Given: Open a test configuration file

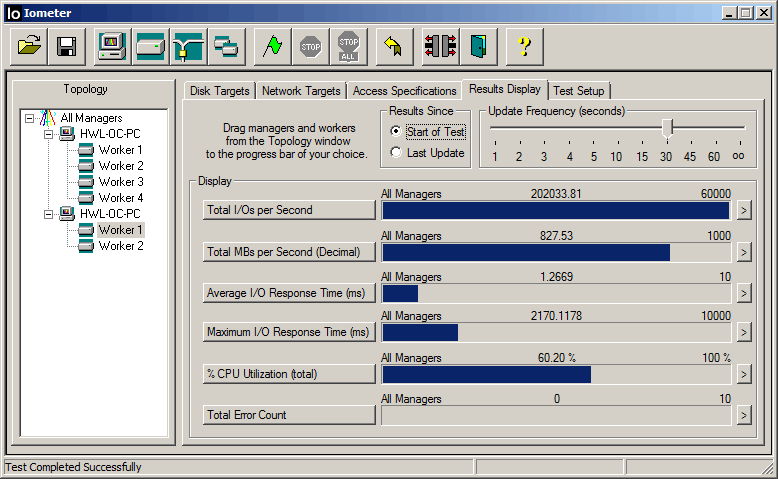Looking at the screenshot, I should tap(29, 47).
